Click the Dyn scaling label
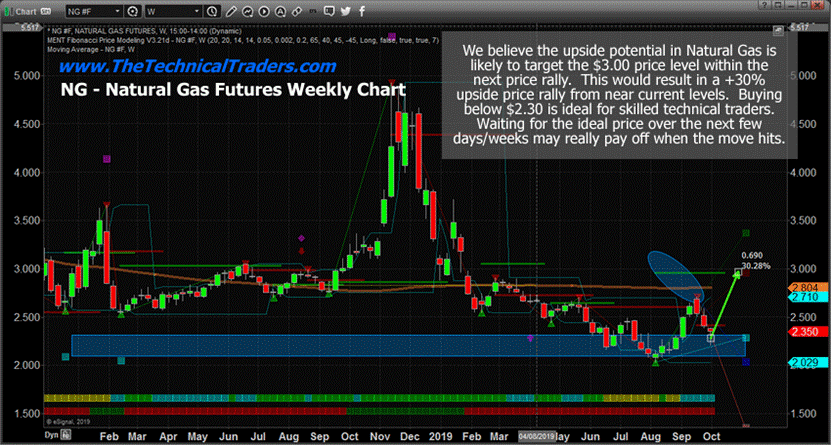 coord(52,434)
